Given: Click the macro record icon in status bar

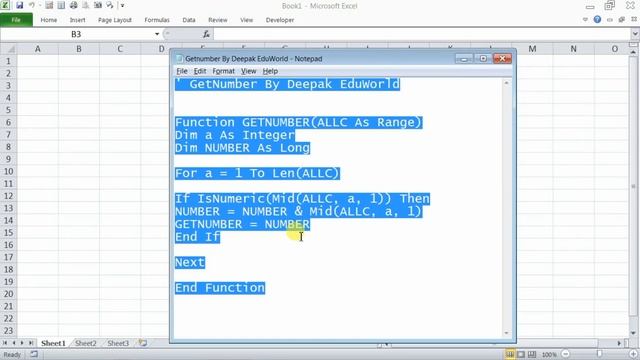Looking at the screenshot, I should [34, 354].
